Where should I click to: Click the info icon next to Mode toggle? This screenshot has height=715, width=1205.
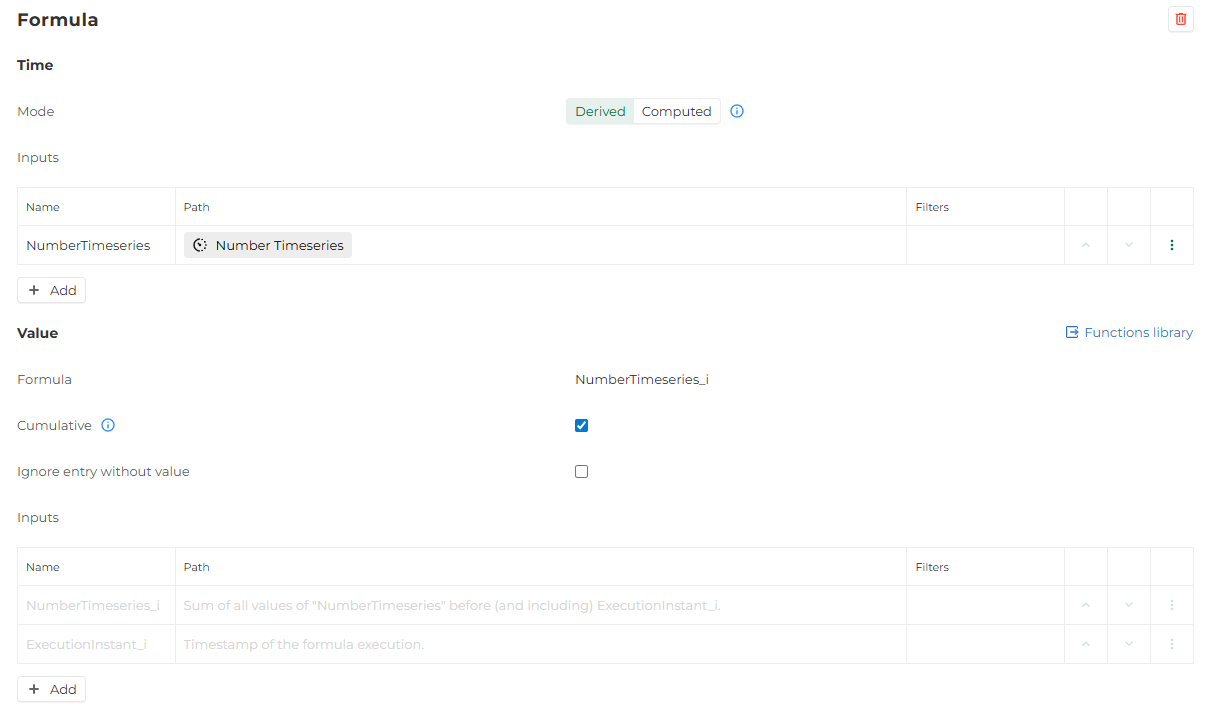(737, 111)
